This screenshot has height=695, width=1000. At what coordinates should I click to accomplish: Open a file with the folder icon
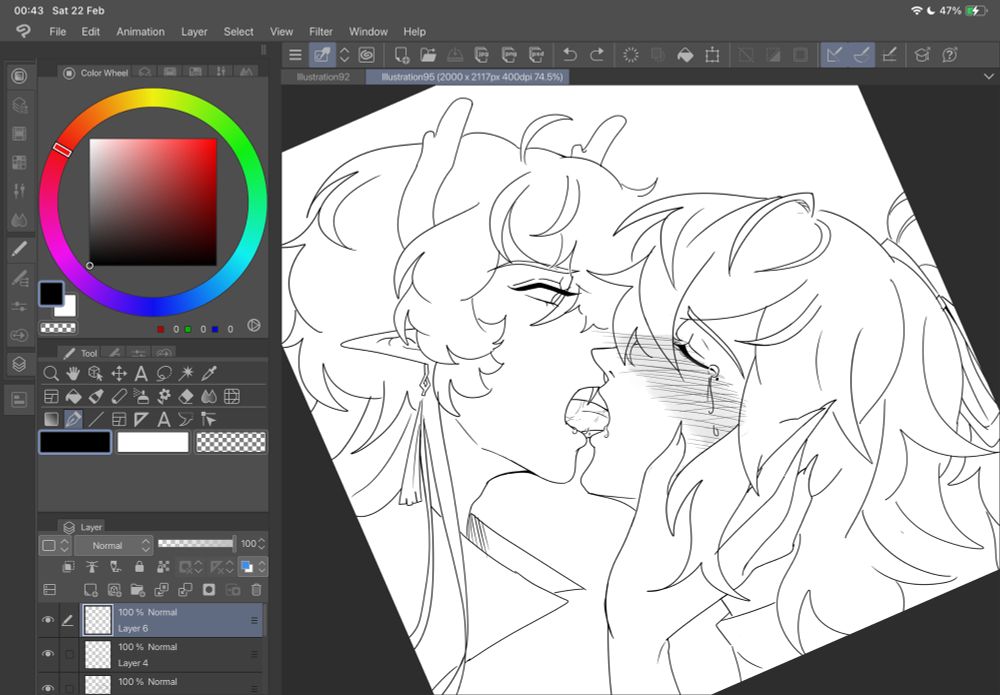click(428, 55)
